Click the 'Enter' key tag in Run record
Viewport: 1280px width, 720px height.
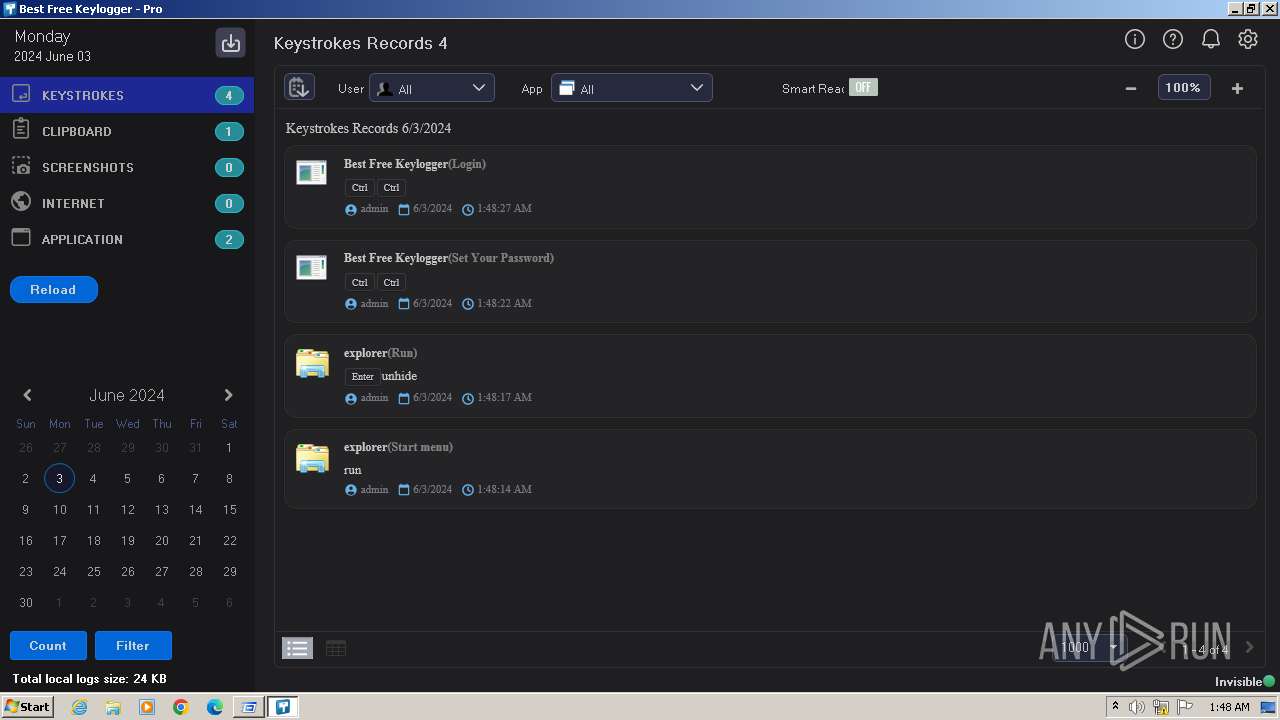coord(362,377)
